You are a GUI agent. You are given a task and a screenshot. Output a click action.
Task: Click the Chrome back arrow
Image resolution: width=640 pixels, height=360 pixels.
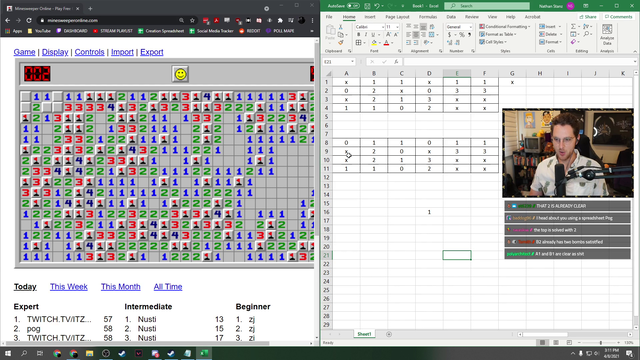[x=8, y=20]
